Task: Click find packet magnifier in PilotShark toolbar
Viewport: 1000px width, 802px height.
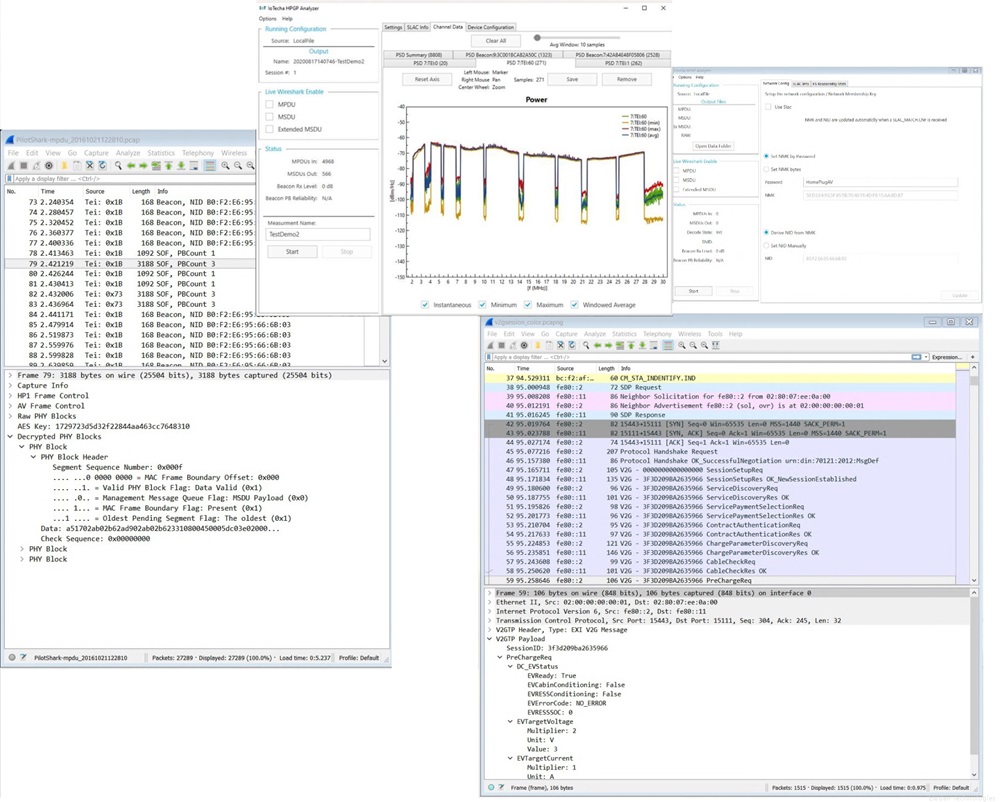Action: click(x=118, y=166)
